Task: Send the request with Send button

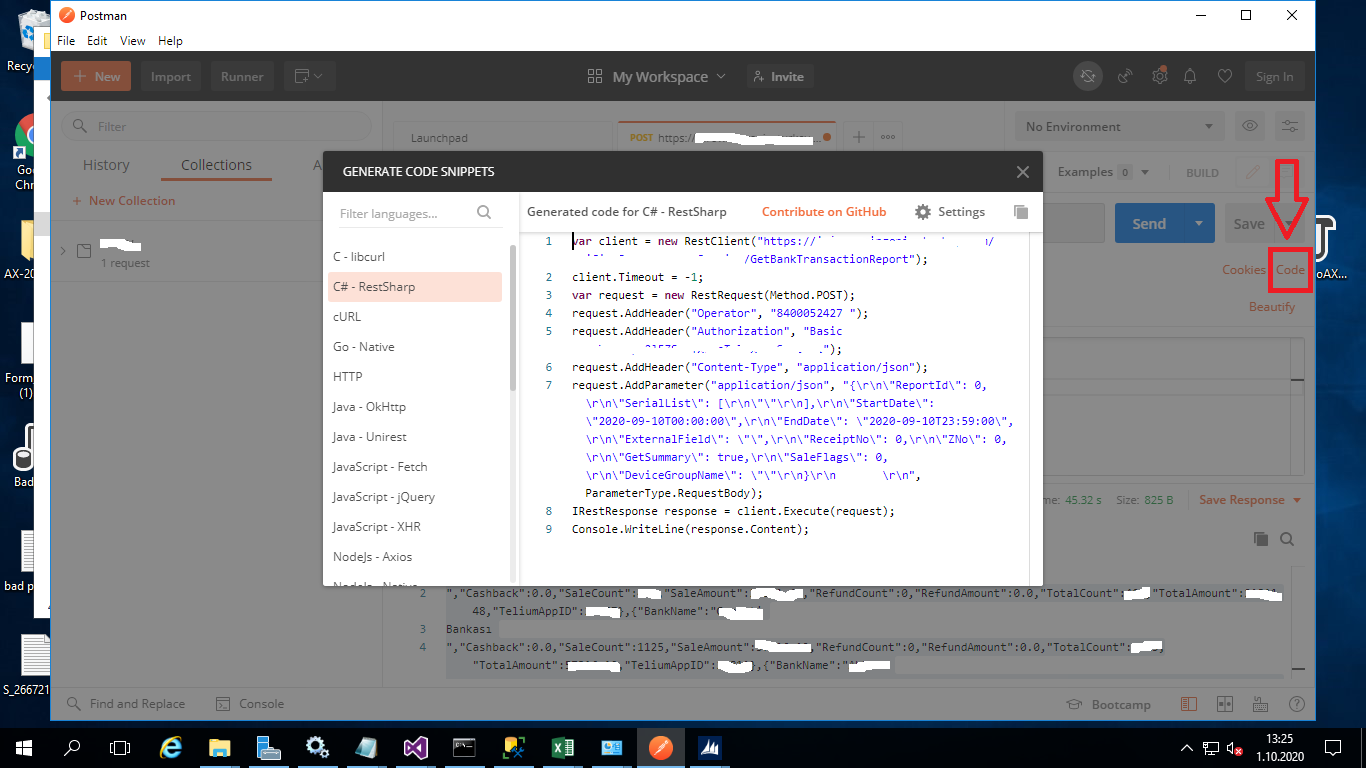Action: click(1149, 224)
